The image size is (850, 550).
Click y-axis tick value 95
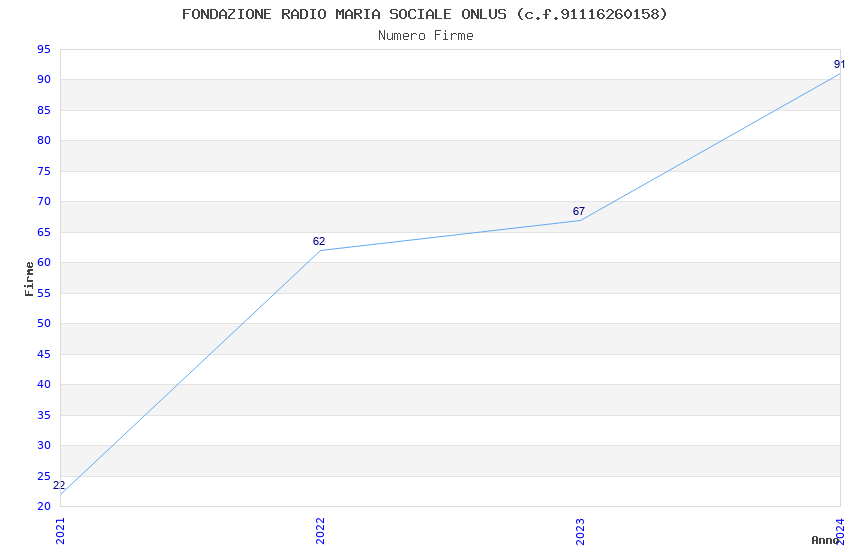pos(44,50)
